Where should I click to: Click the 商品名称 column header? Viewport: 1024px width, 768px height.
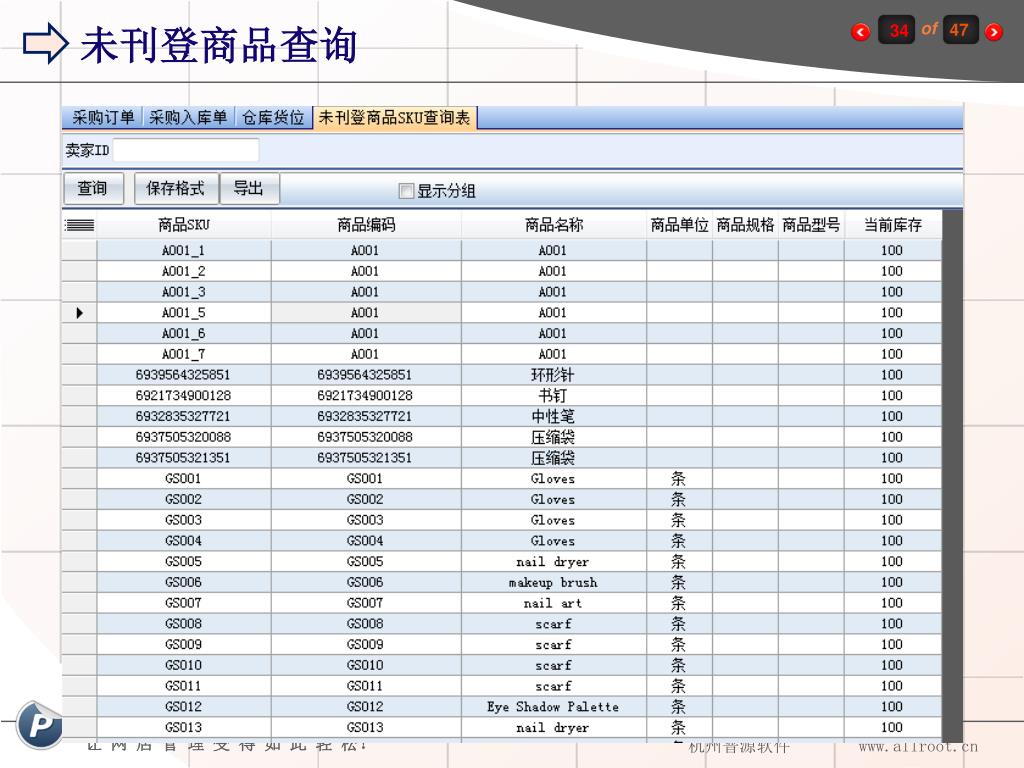(554, 225)
